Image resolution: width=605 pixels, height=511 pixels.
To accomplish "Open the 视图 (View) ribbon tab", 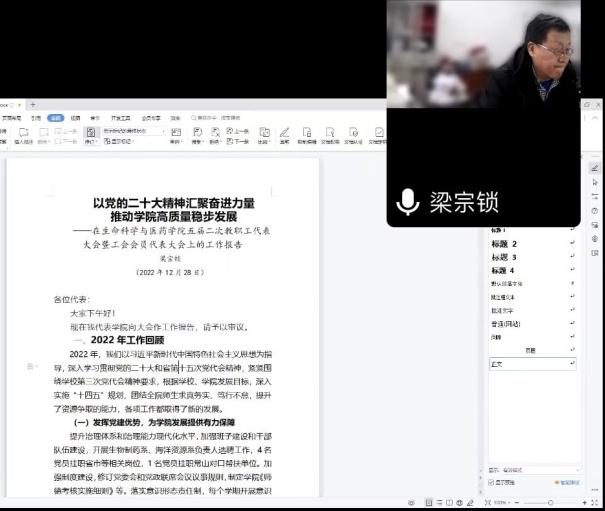I will [x=75, y=118].
